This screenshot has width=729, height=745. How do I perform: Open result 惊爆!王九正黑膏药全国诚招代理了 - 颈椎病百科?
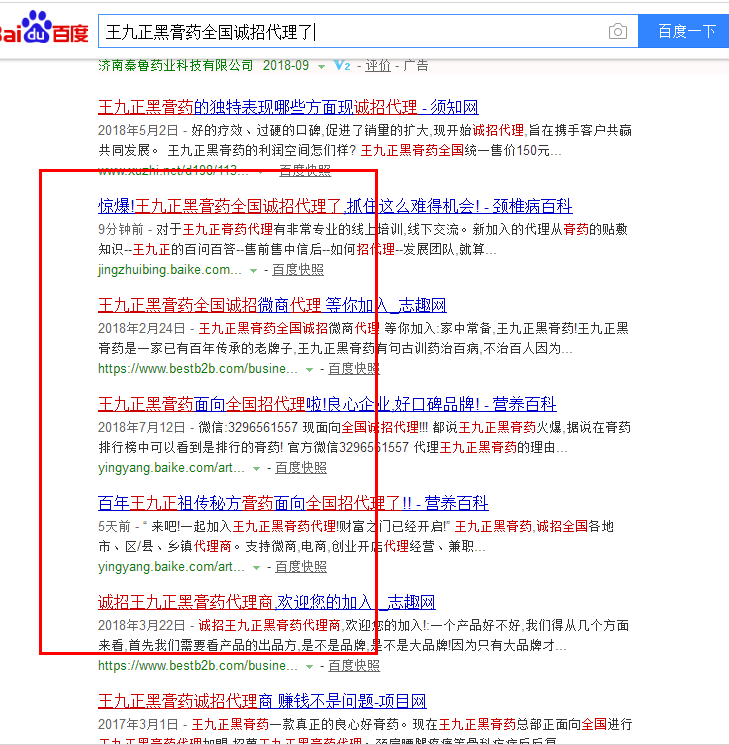pos(335,206)
